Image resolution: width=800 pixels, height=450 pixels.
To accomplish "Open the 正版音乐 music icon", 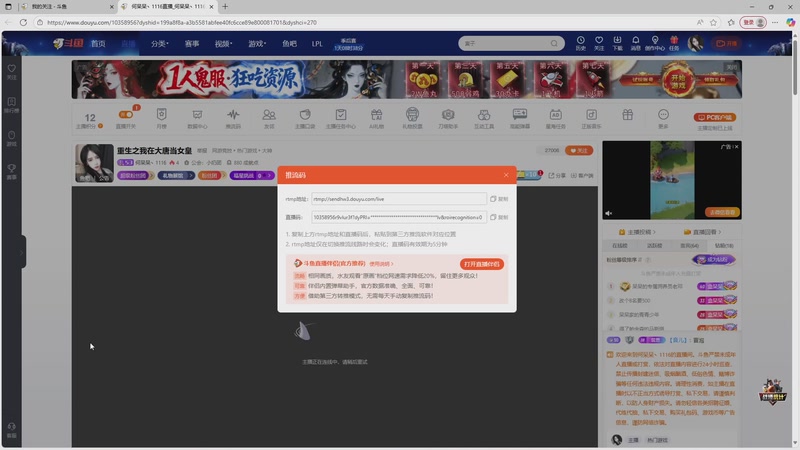I will (x=591, y=118).
